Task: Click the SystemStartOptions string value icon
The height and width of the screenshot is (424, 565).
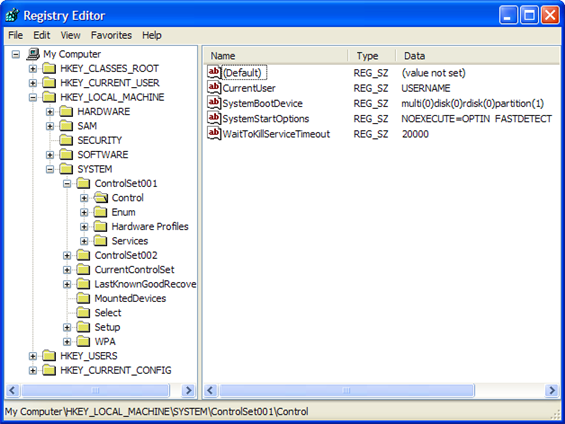Action: pyautogui.click(x=214, y=118)
